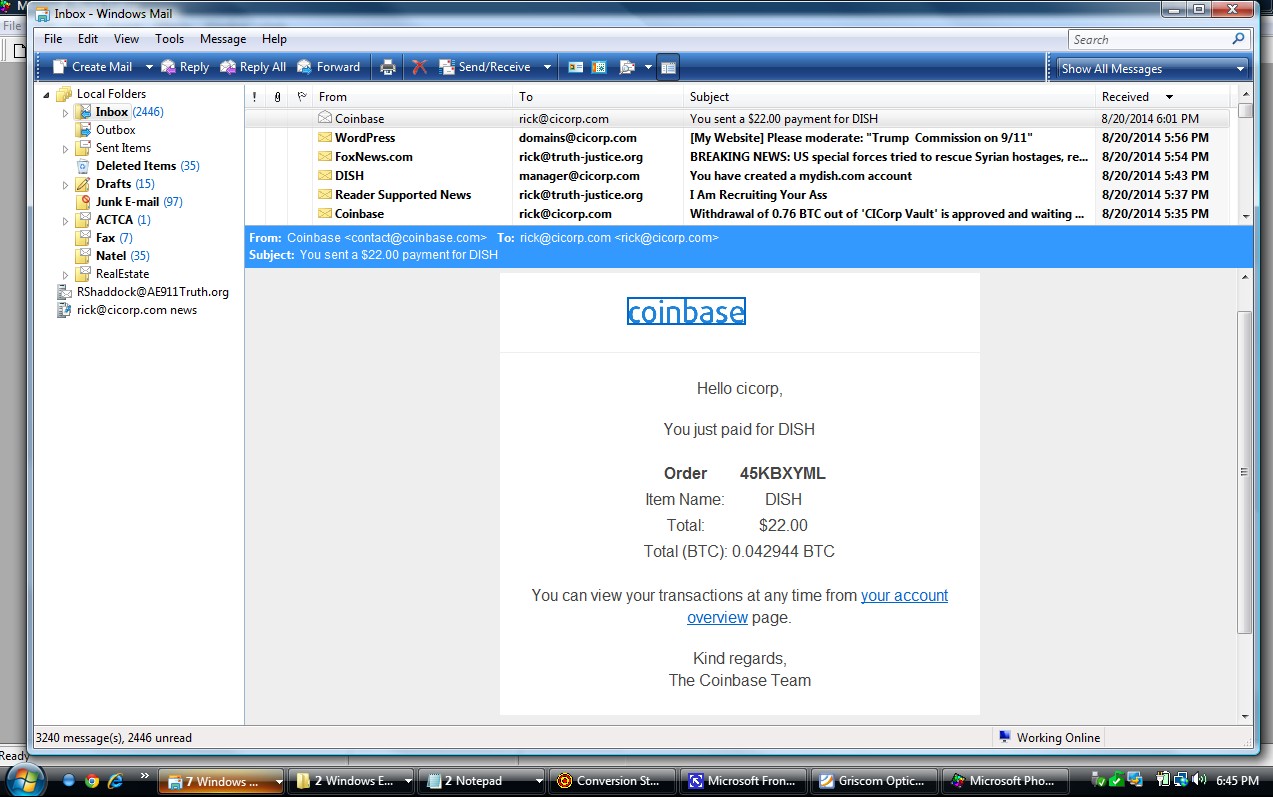Open the Create Mail stationery dropdown arrow
This screenshot has height=797, width=1273.
coord(149,67)
